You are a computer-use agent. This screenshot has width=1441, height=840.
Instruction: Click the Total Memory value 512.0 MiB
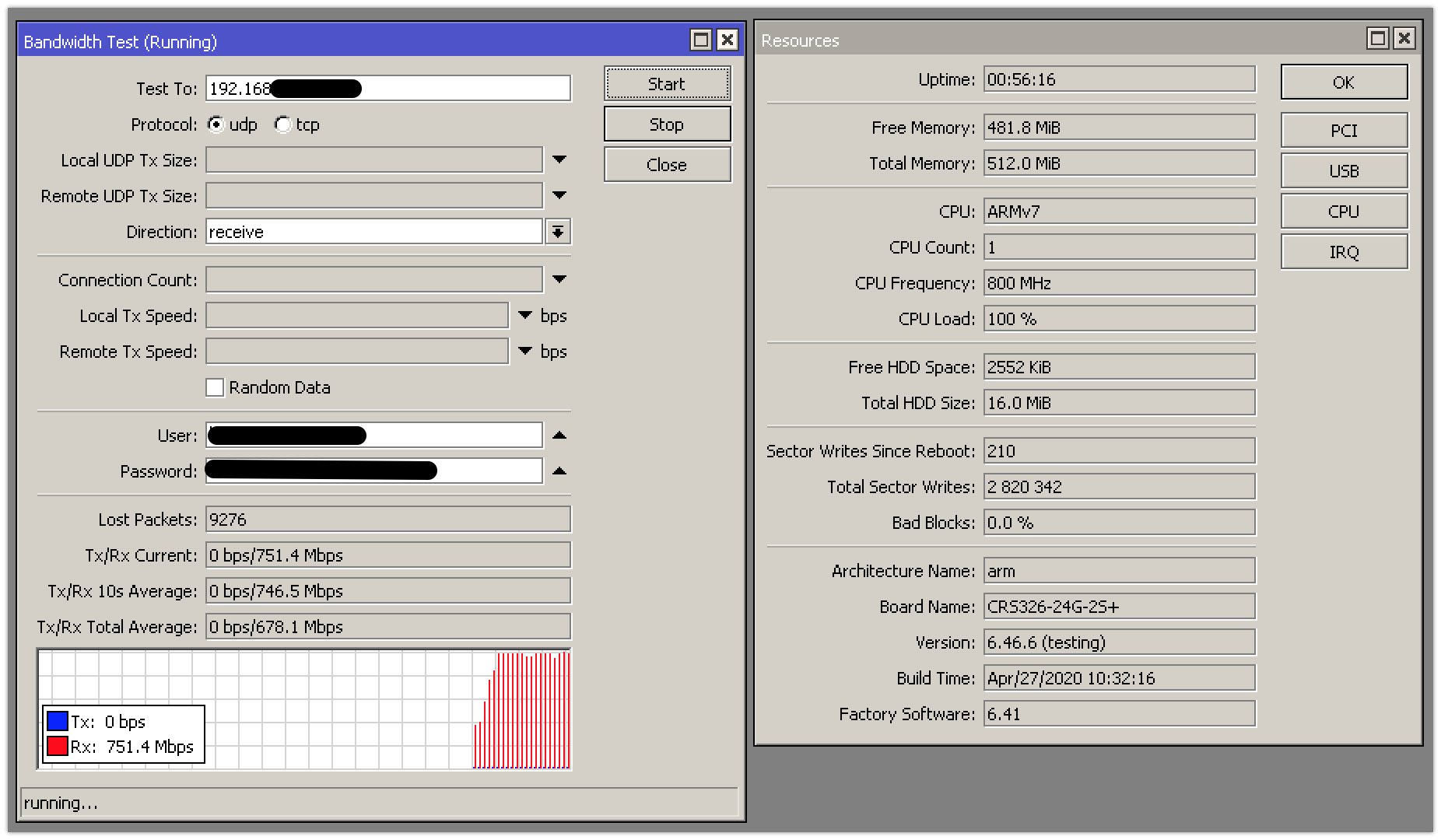[x=1120, y=163]
